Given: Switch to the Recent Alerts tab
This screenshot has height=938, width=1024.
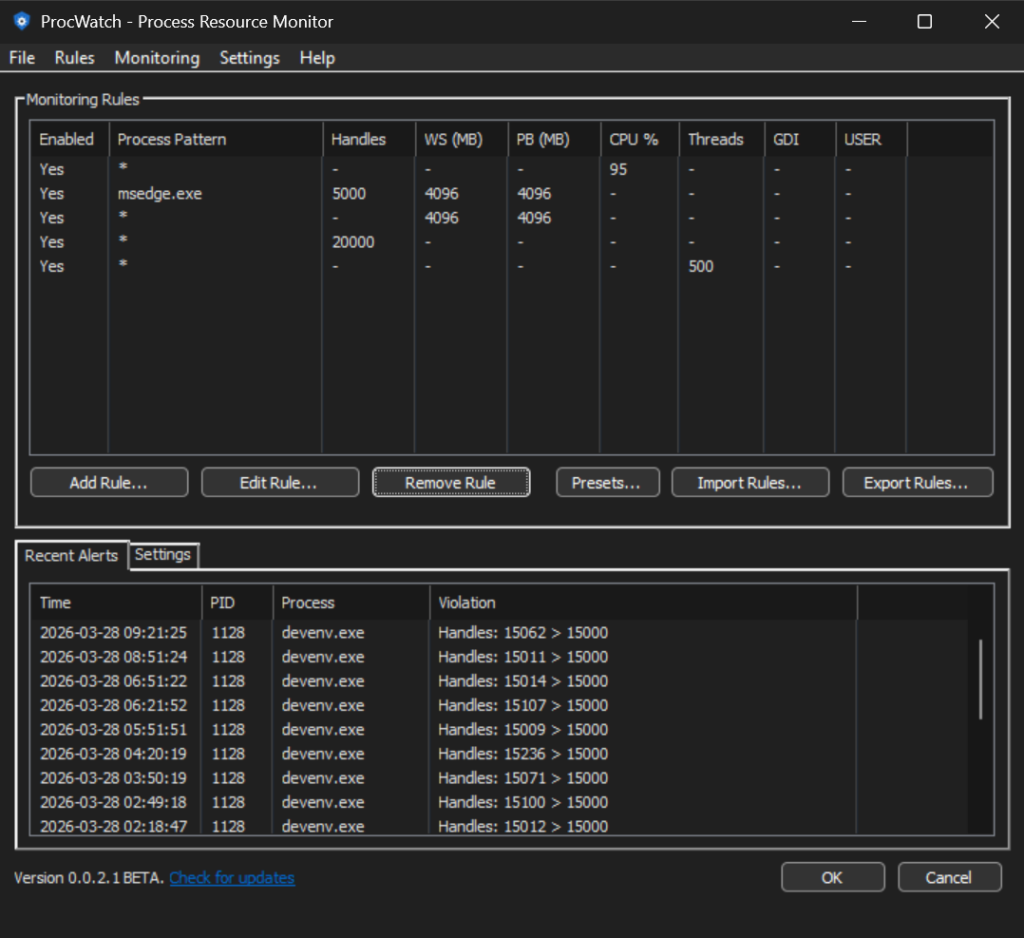Looking at the screenshot, I should [71, 555].
